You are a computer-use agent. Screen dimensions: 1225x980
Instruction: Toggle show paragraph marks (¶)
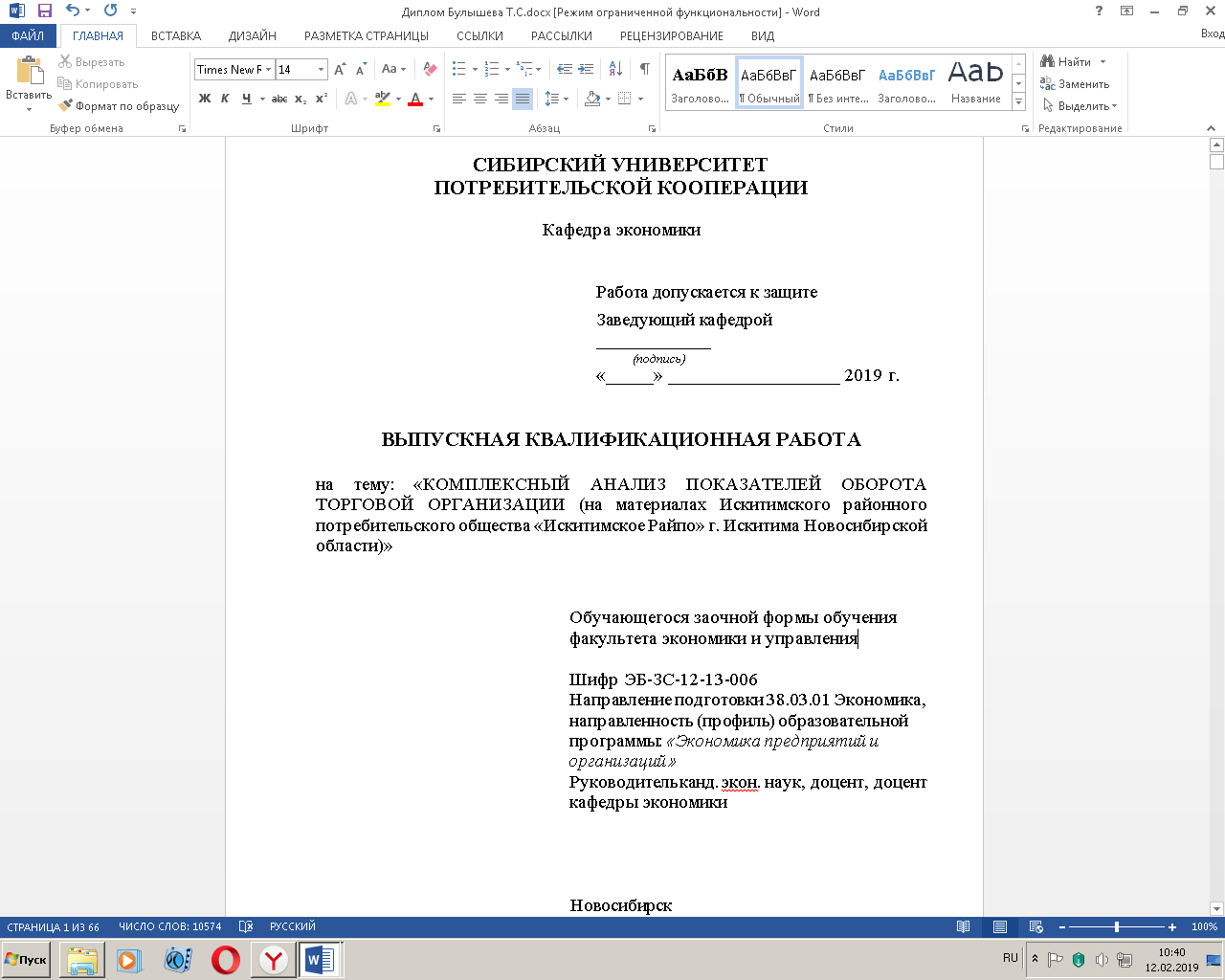(x=645, y=70)
